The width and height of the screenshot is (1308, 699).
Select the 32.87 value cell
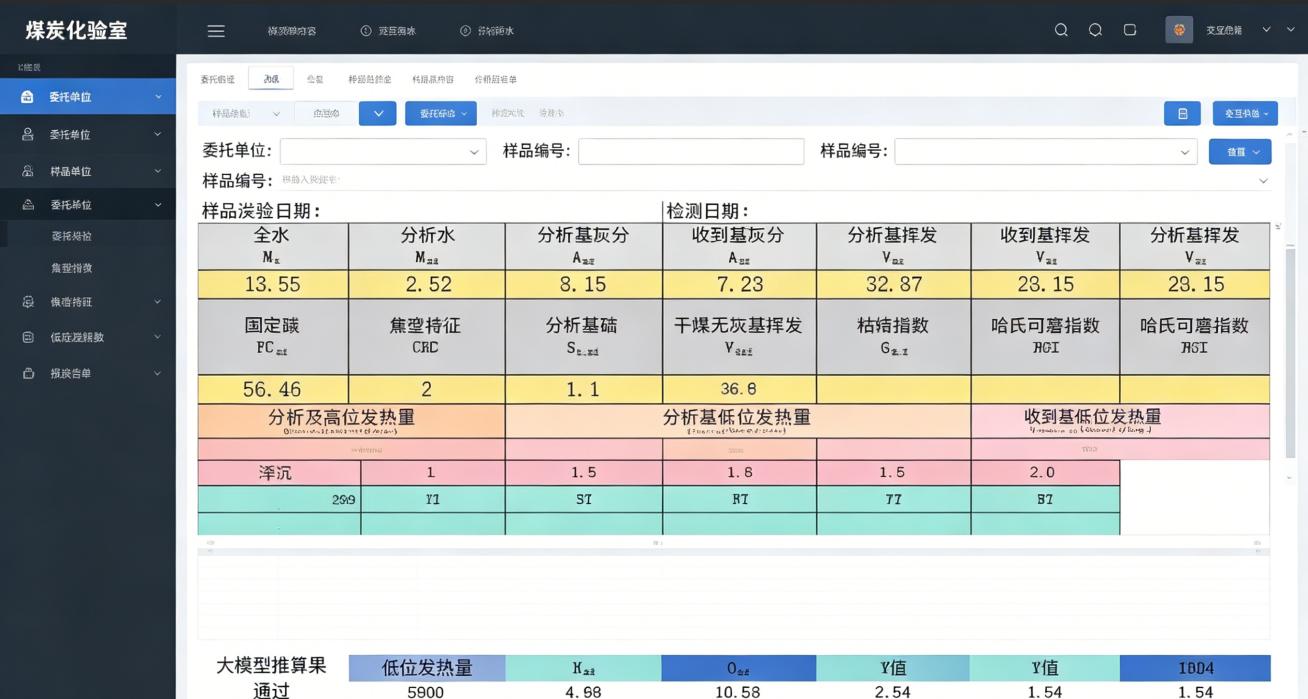(x=894, y=284)
